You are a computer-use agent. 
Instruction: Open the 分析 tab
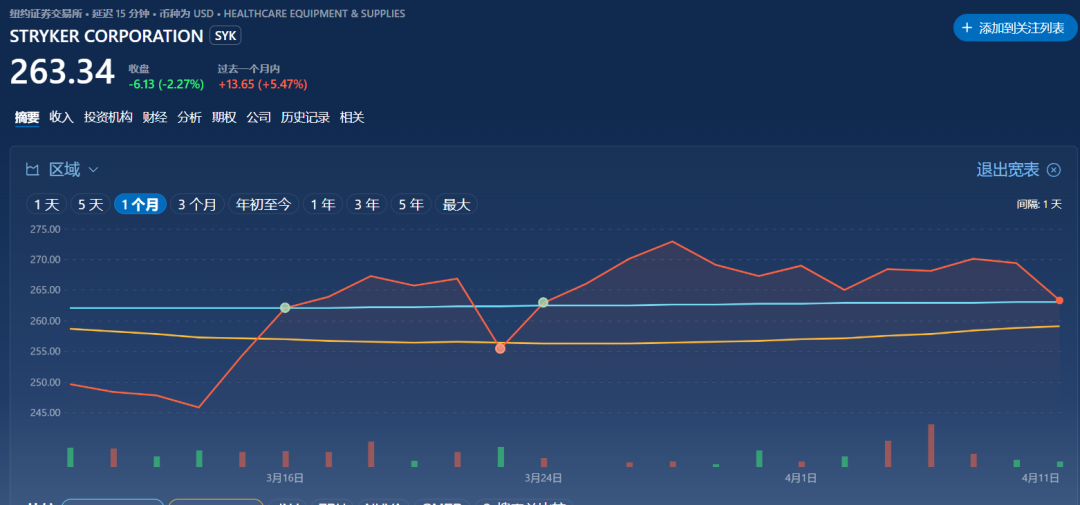[x=189, y=117]
